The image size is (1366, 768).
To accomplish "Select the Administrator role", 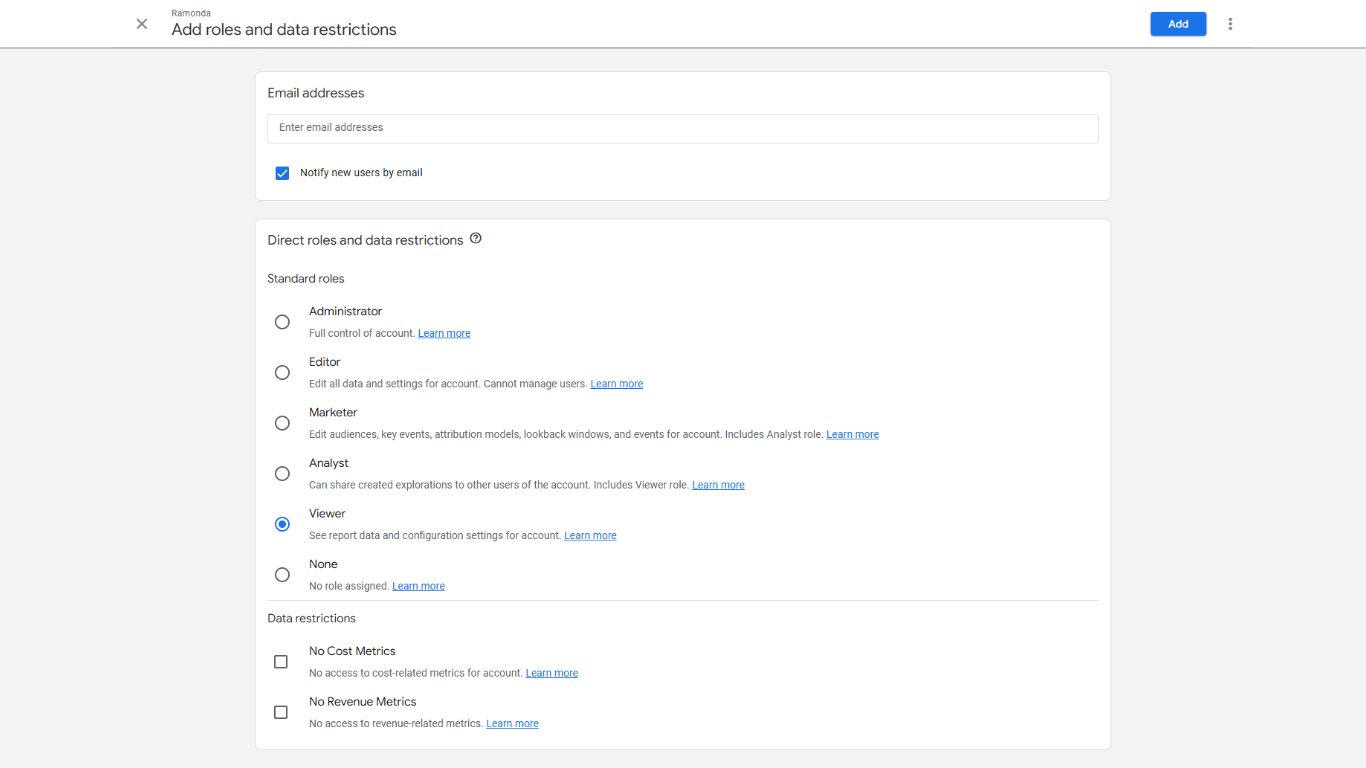I will tap(282, 321).
